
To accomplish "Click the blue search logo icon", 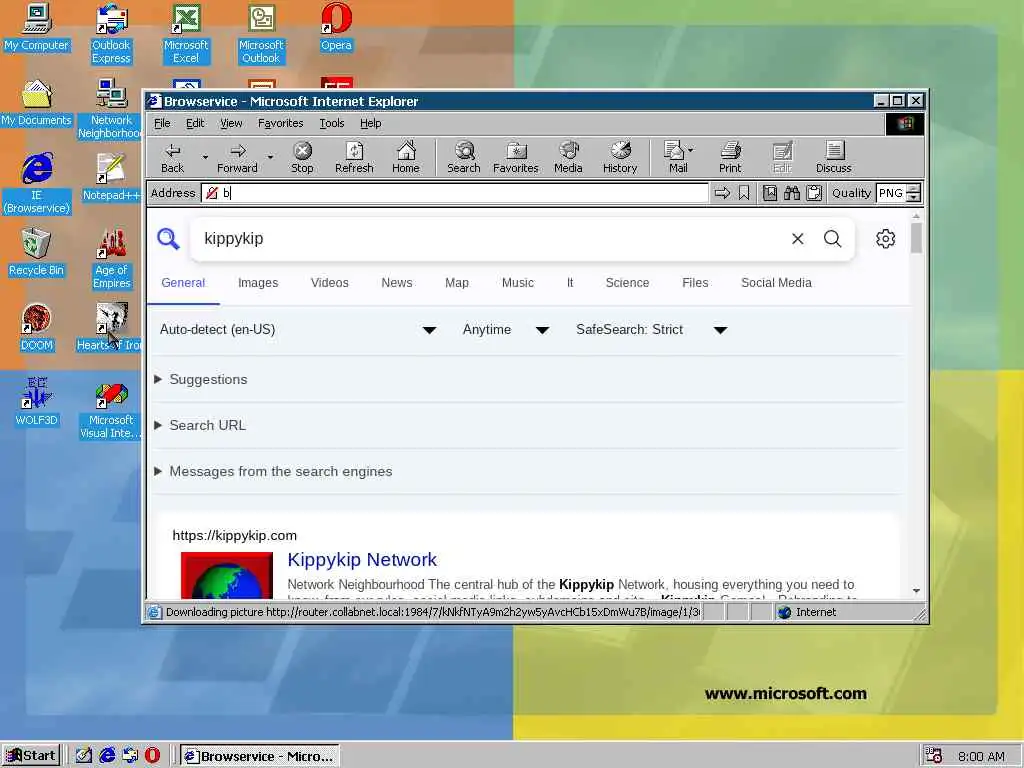I will pyautogui.click(x=168, y=238).
